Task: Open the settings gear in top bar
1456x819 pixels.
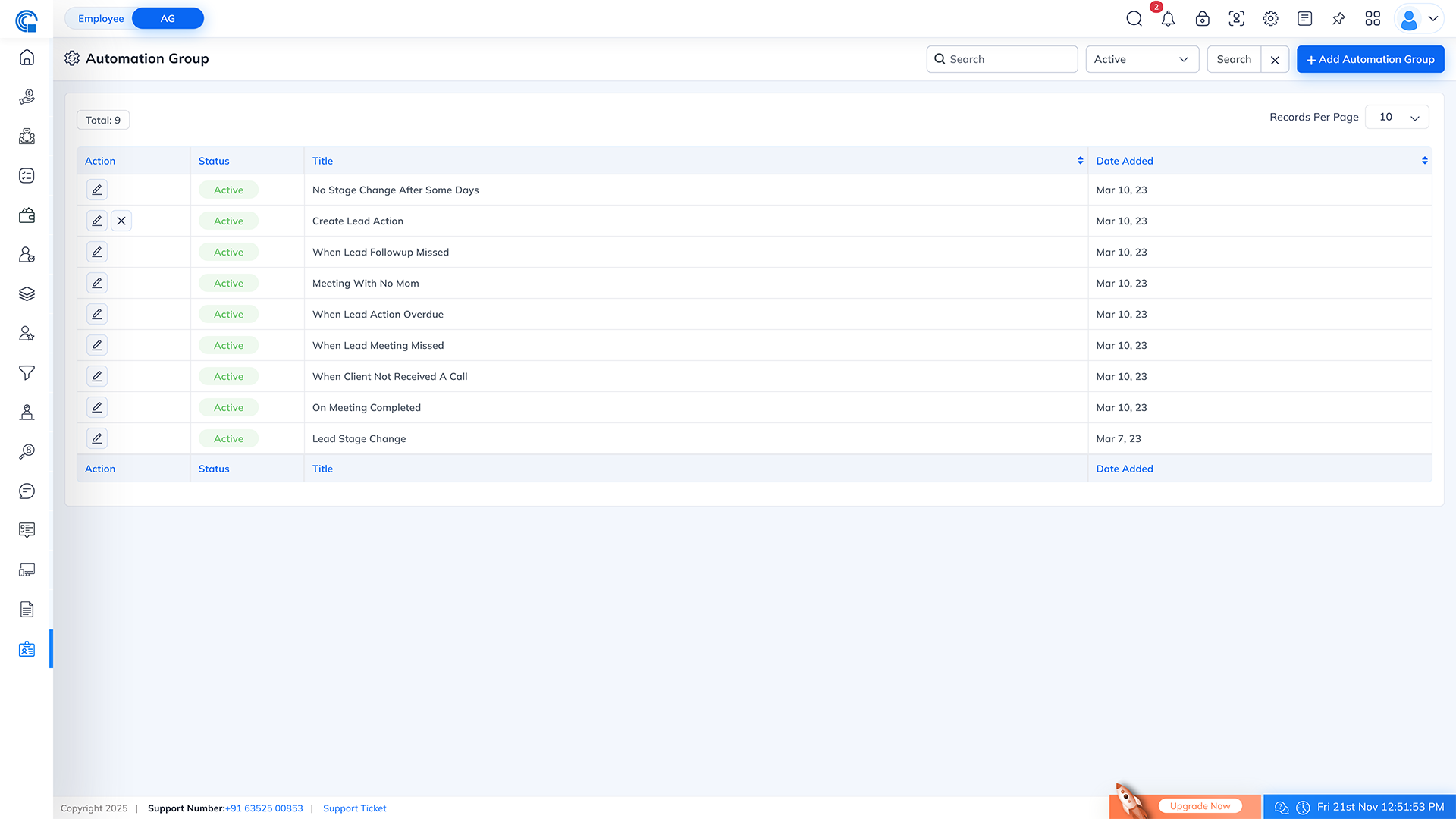Action: pos(1270,19)
